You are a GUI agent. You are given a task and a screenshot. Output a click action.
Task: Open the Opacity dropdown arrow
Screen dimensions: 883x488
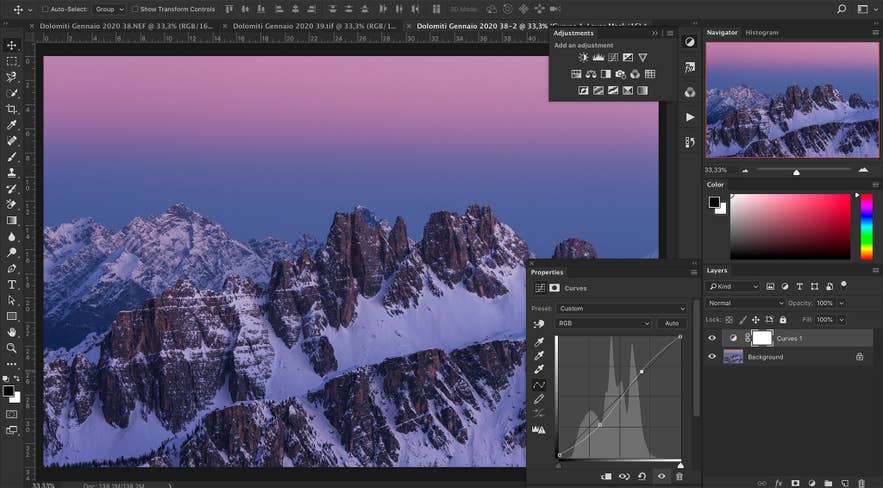pos(841,303)
